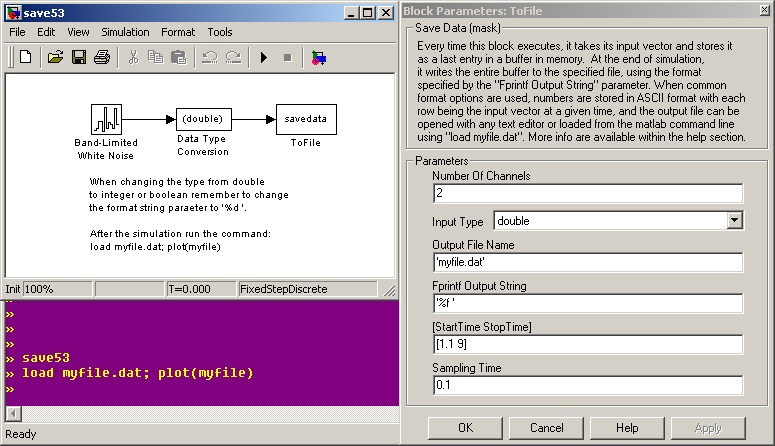The height and width of the screenshot is (446, 775).
Task: Click the New model toolbar icon
Action: (x=25, y=58)
